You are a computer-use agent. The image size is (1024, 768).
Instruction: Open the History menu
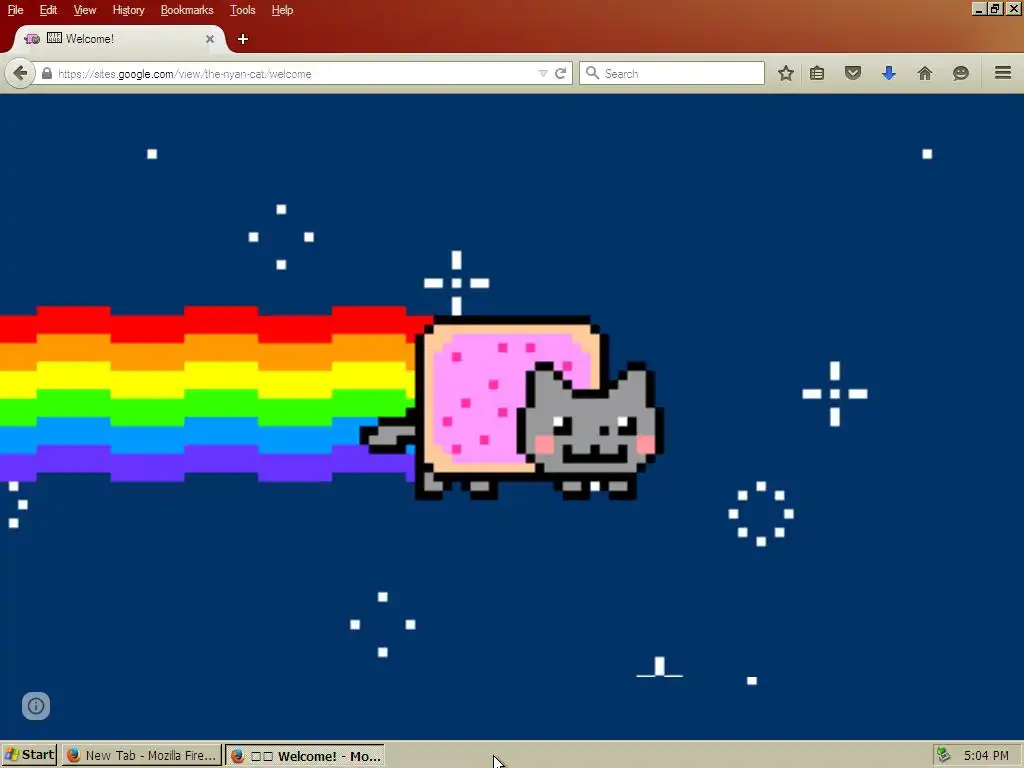click(128, 10)
